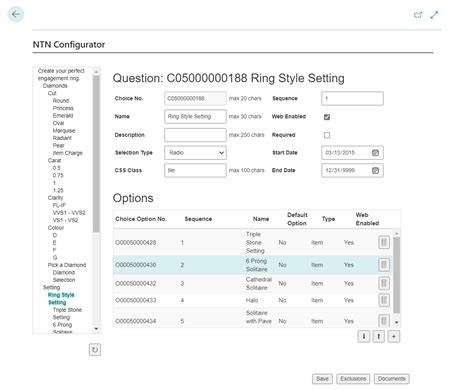This screenshot has height=390, width=474.
Task: Edit the Name field
Action: (x=195, y=117)
